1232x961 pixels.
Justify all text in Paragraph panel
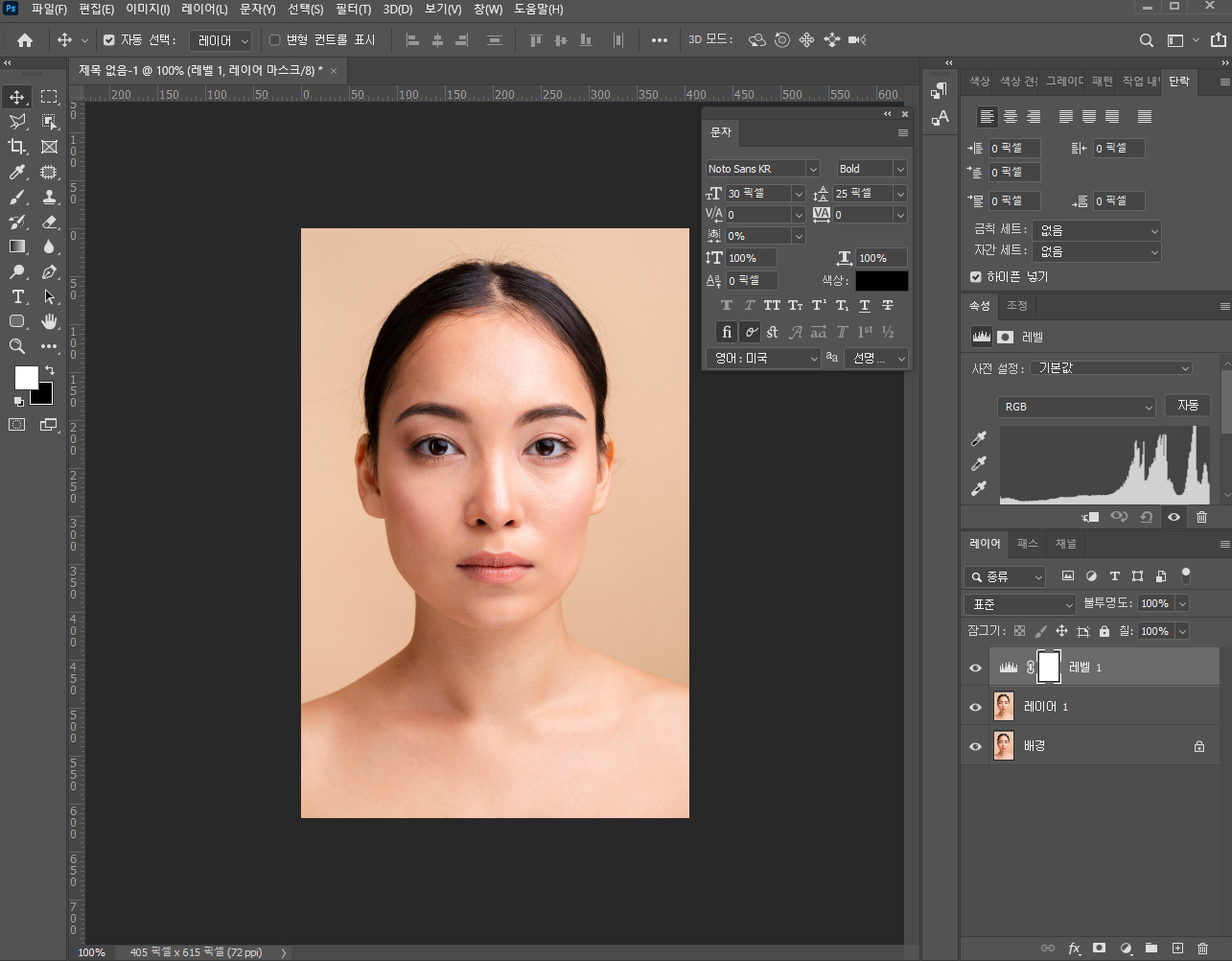pyautogui.click(x=1145, y=116)
